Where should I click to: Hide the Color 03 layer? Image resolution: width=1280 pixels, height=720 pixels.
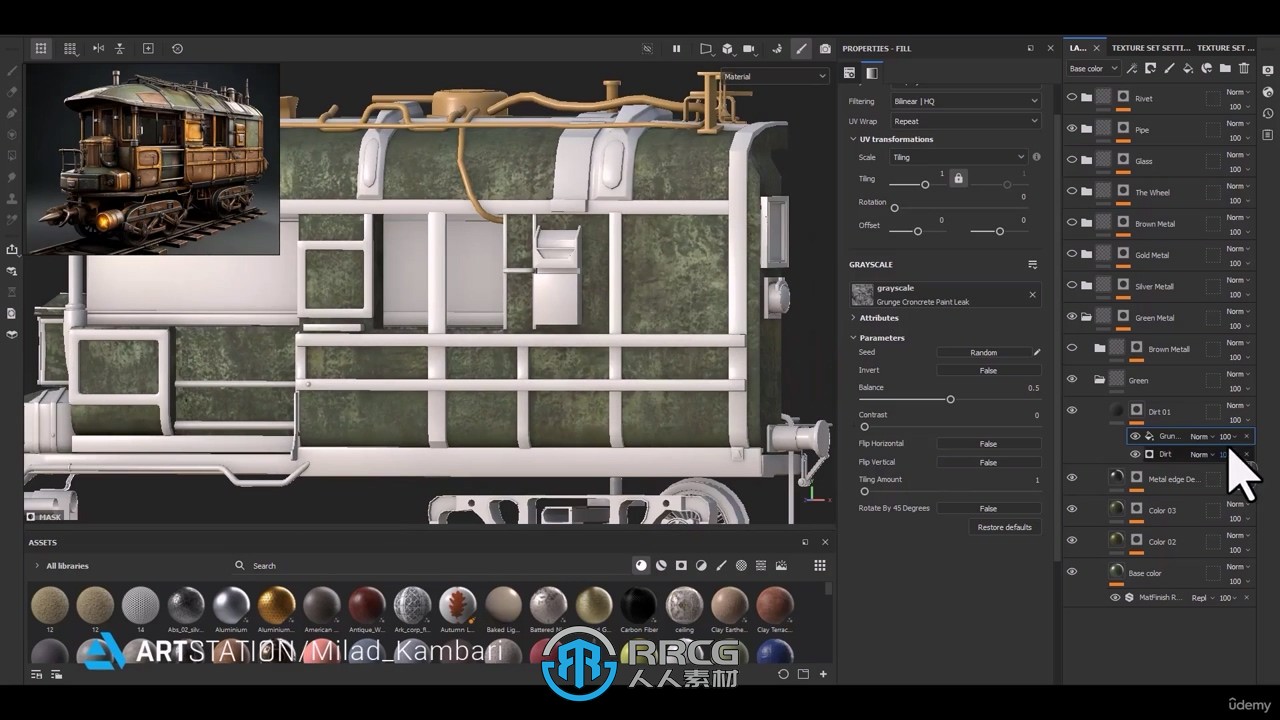tap(1072, 510)
